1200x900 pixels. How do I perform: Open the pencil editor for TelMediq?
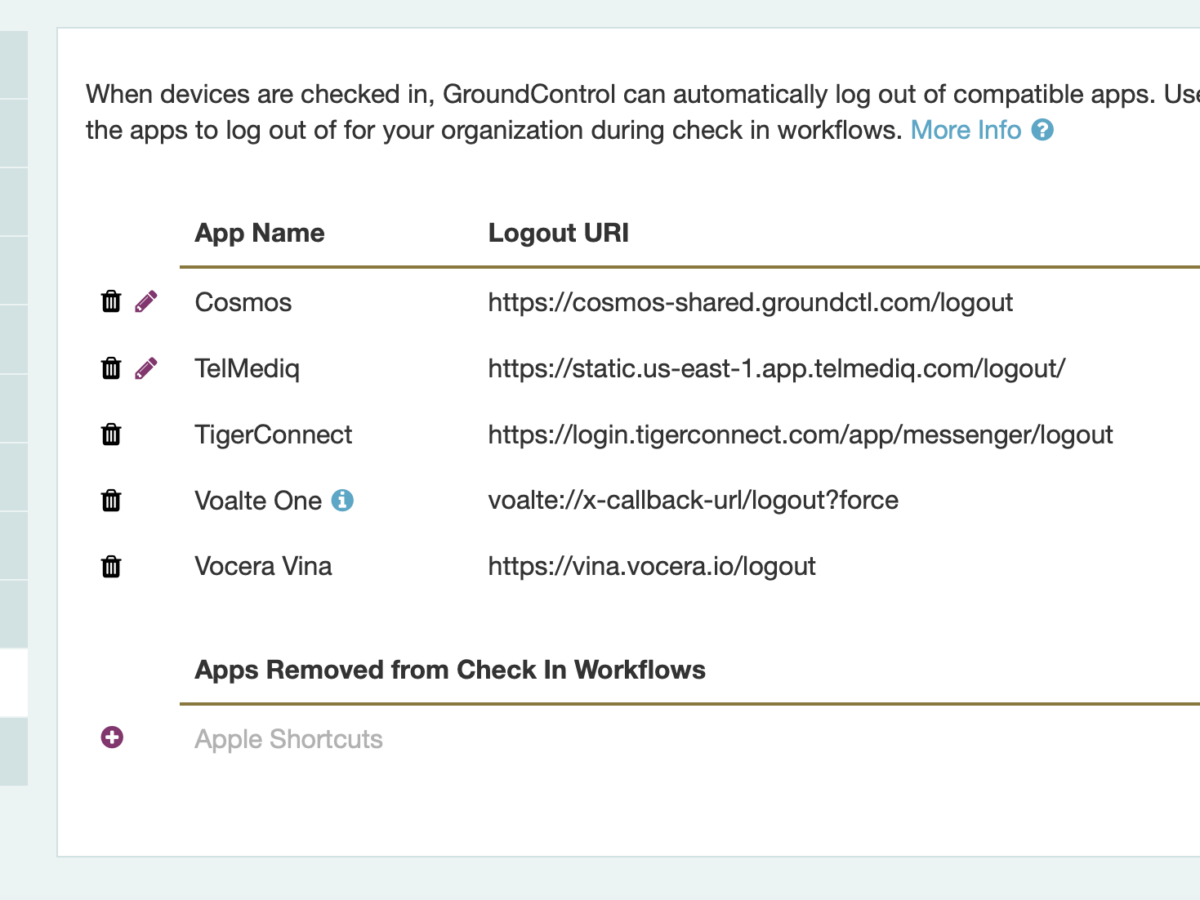[146, 369]
